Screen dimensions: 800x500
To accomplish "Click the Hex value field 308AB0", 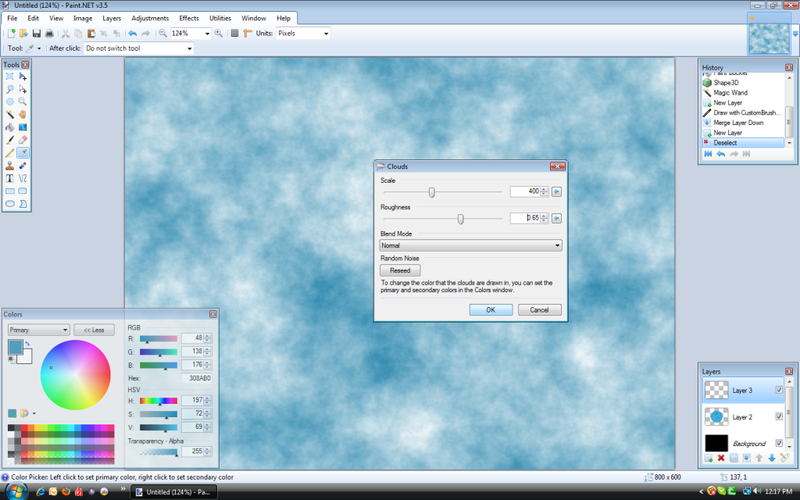I will [196, 378].
